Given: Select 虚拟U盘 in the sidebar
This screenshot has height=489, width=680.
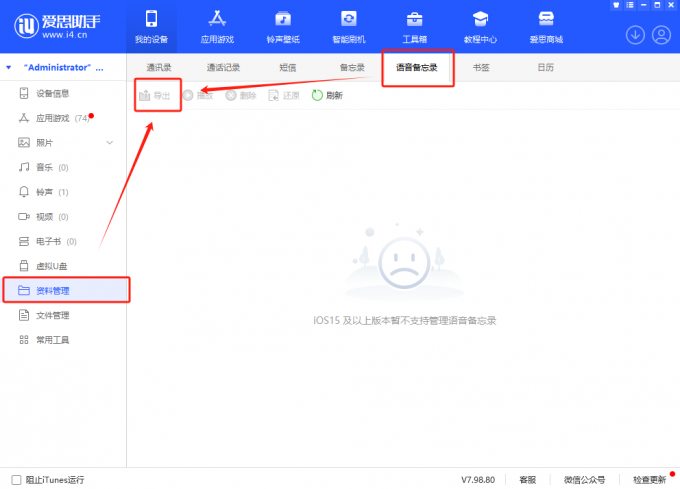Looking at the screenshot, I should 63,266.
